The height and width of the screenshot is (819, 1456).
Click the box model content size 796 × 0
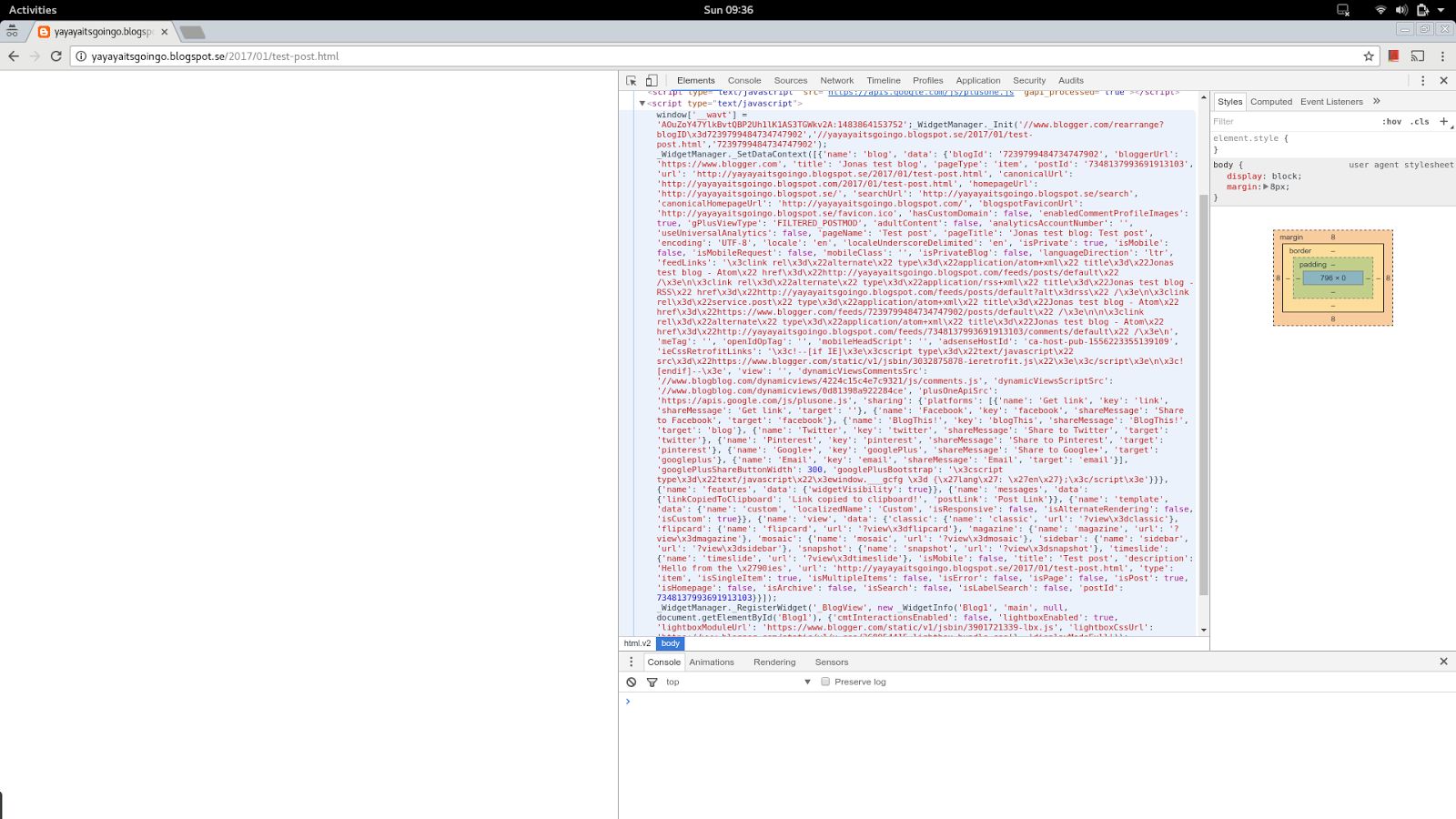tap(1333, 278)
